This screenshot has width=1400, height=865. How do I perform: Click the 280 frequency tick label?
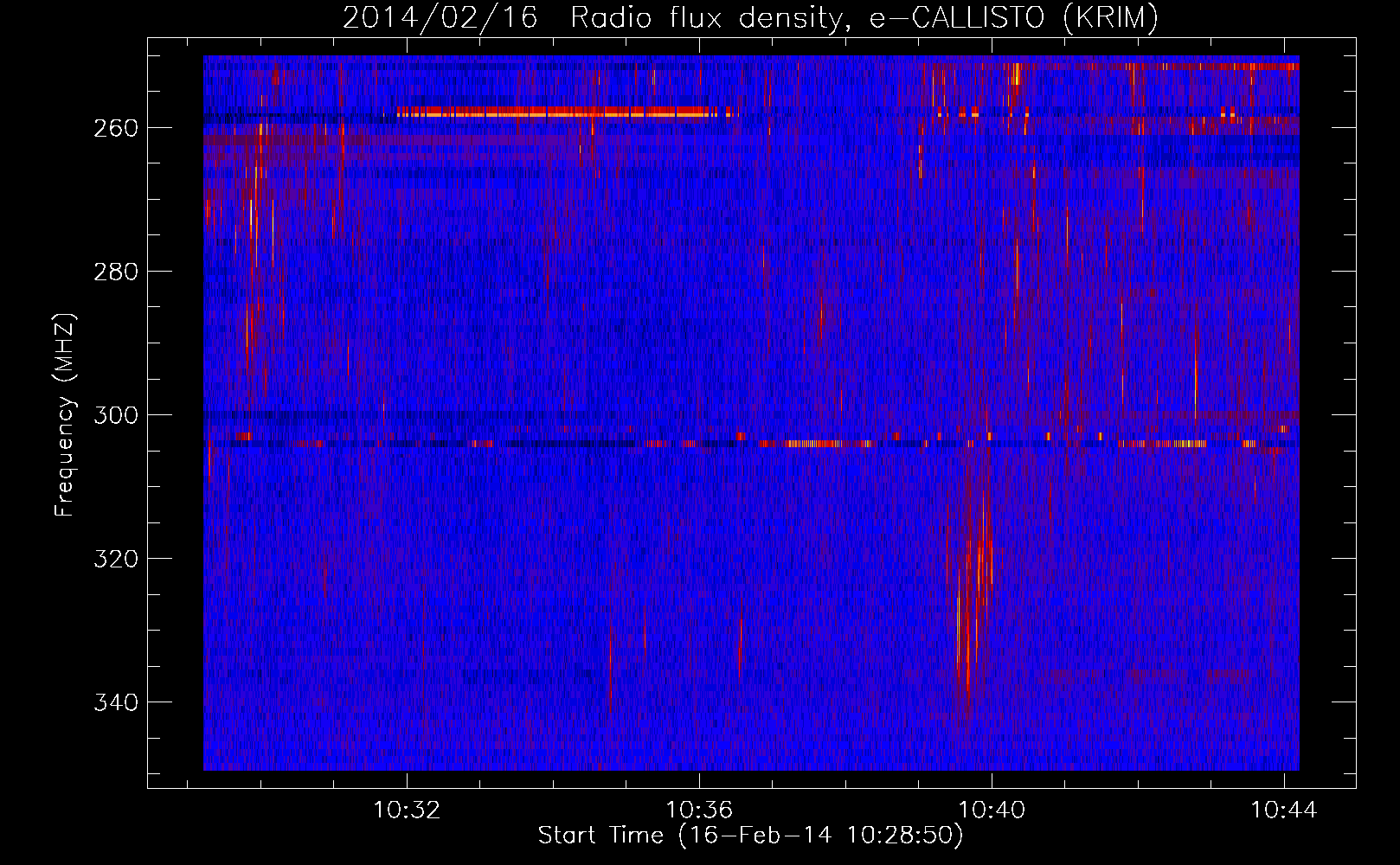click(116, 272)
